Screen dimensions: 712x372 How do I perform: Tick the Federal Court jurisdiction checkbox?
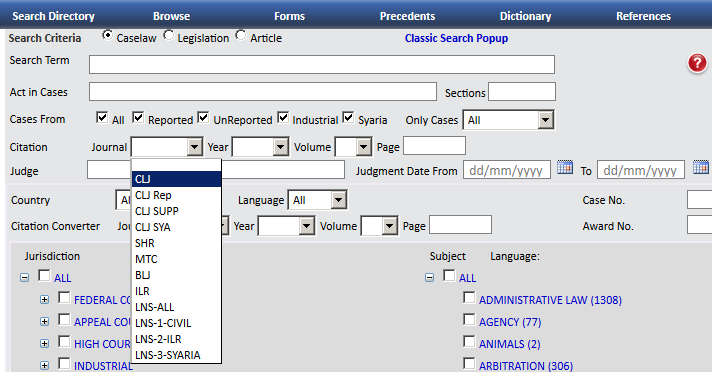[64, 298]
